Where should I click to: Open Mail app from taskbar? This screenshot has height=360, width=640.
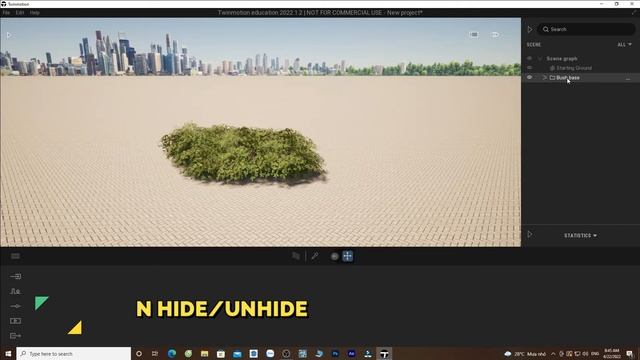237,353
